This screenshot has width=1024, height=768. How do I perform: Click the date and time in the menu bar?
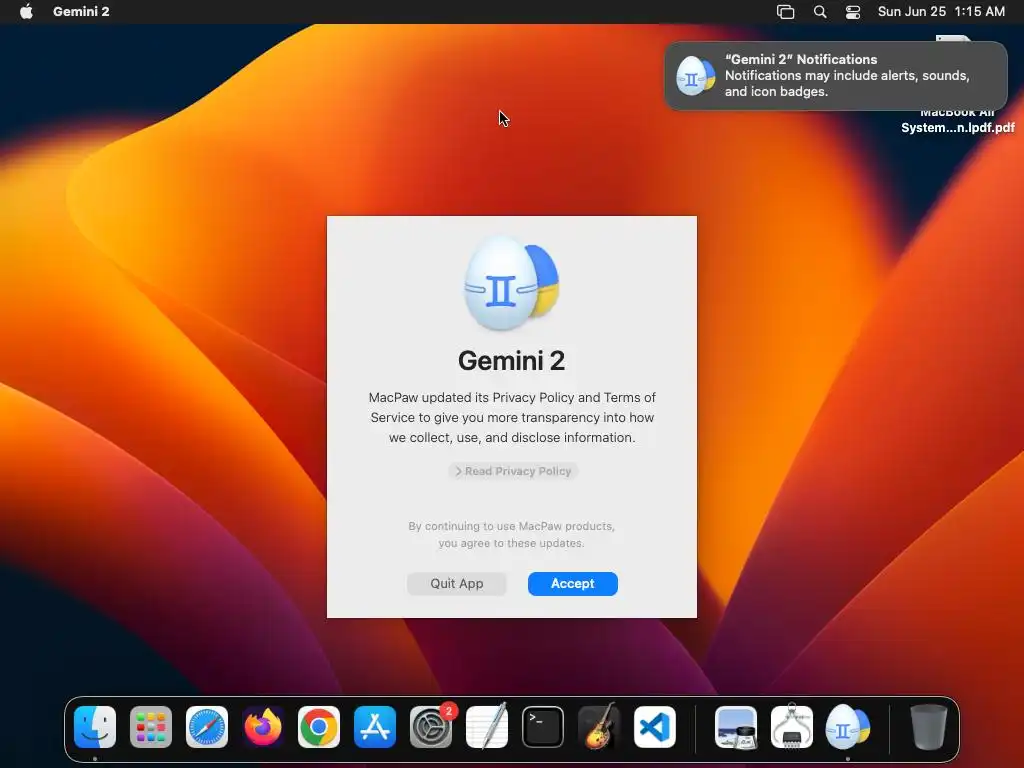tap(941, 11)
